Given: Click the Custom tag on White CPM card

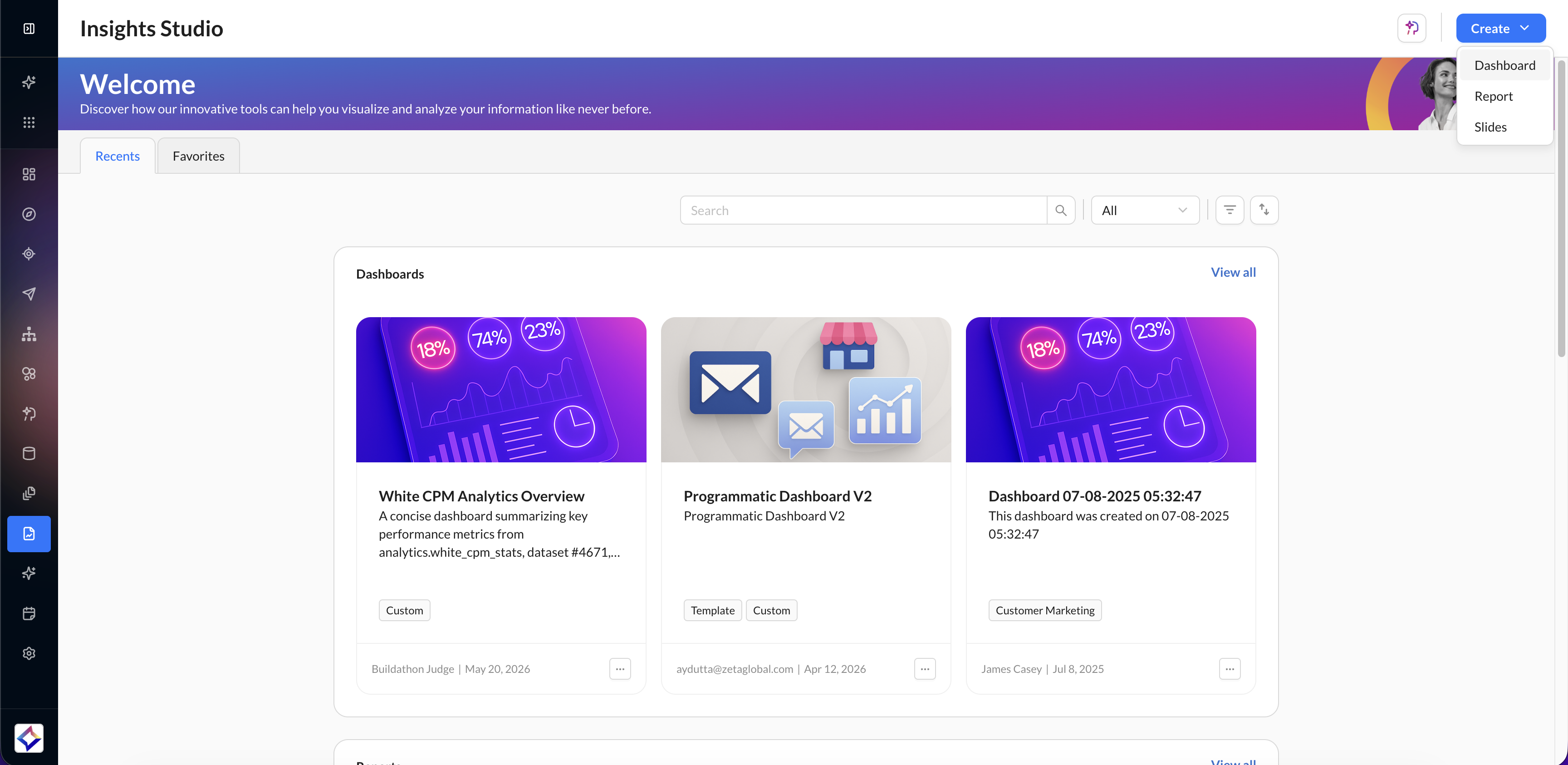Looking at the screenshot, I should point(404,610).
